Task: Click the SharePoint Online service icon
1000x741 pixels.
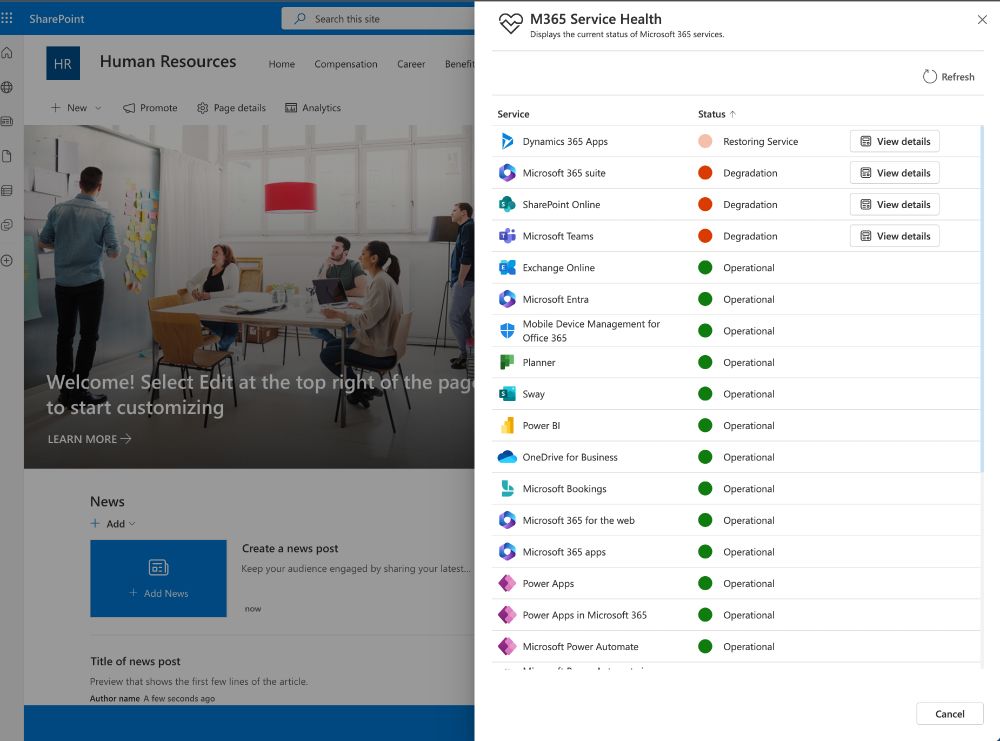Action: point(507,204)
